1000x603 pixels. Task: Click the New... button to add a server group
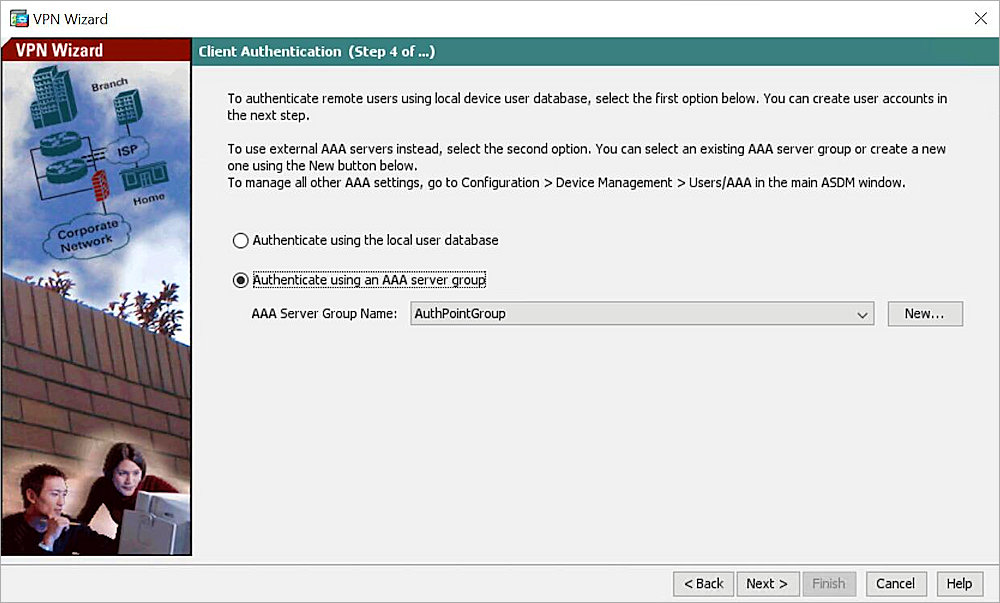(924, 313)
